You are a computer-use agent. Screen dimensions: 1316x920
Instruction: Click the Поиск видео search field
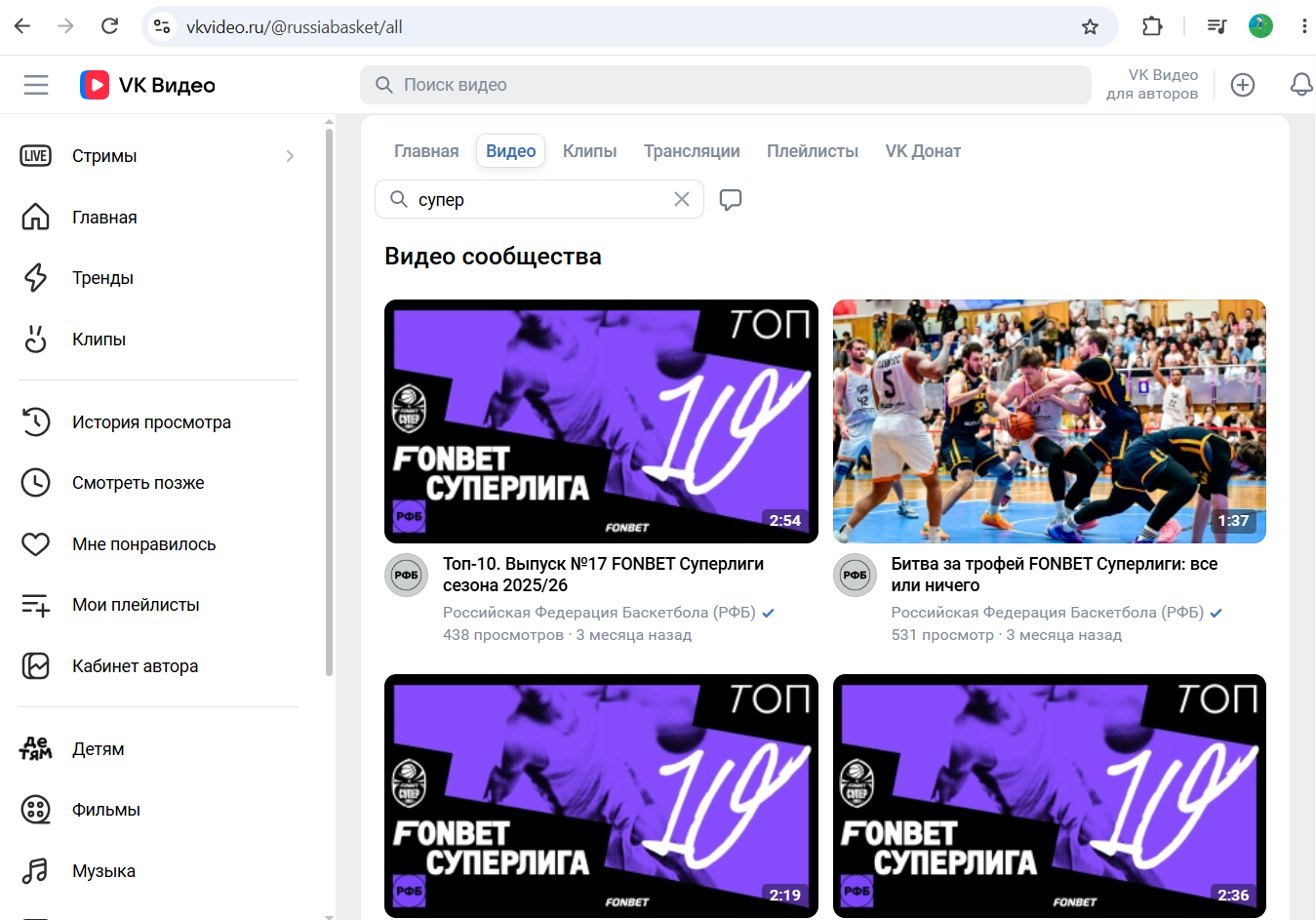[726, 85]
